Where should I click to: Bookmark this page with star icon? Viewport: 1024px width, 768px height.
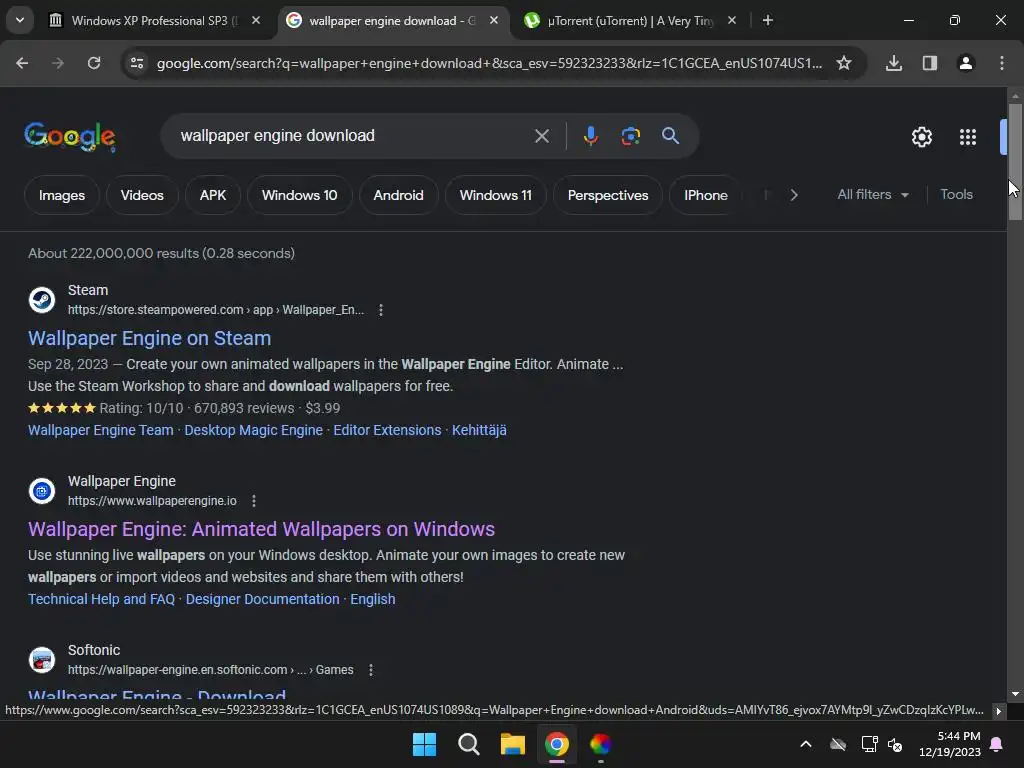point(844,63)
